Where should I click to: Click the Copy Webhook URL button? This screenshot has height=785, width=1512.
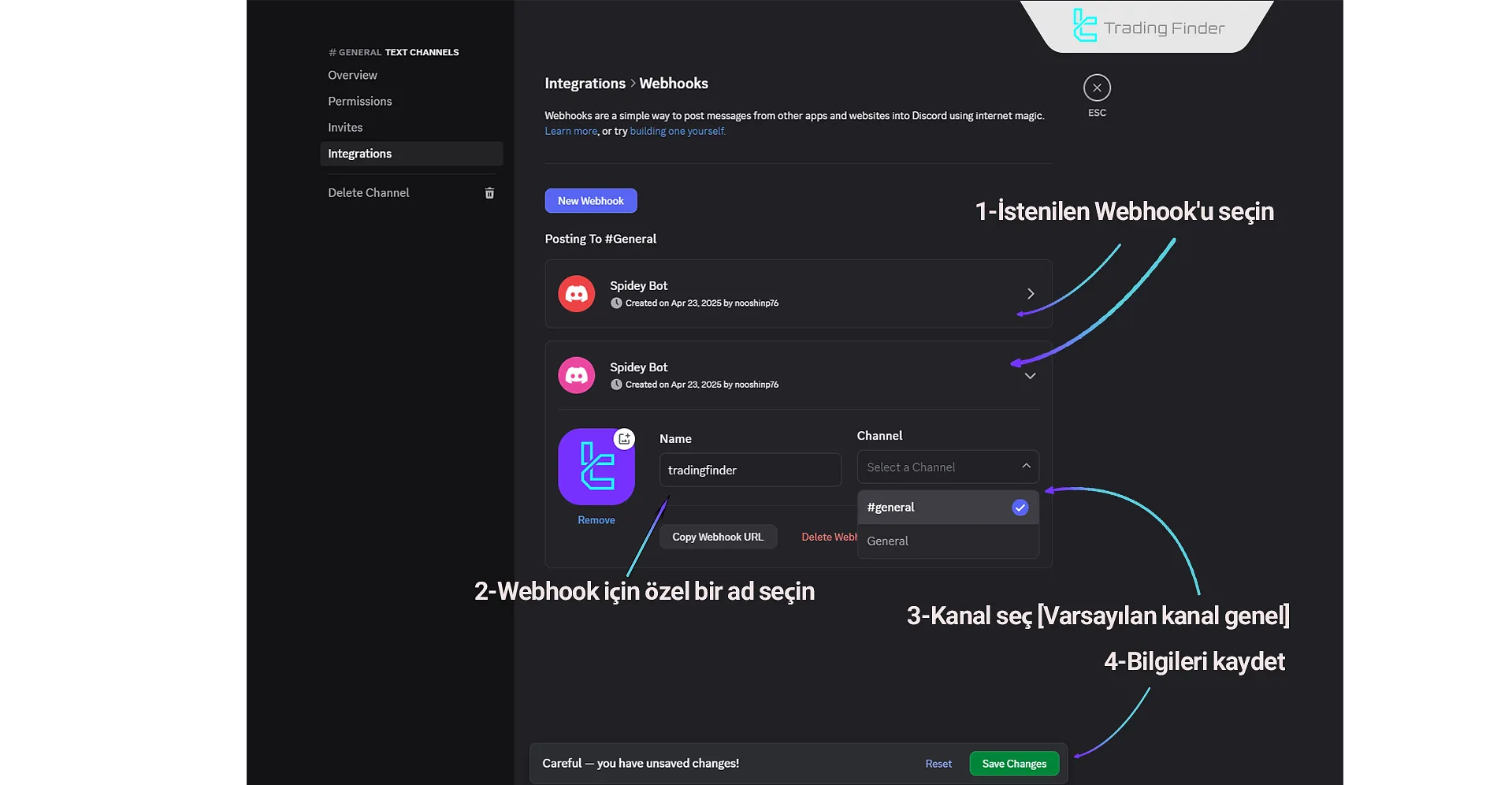pos(718,538)
